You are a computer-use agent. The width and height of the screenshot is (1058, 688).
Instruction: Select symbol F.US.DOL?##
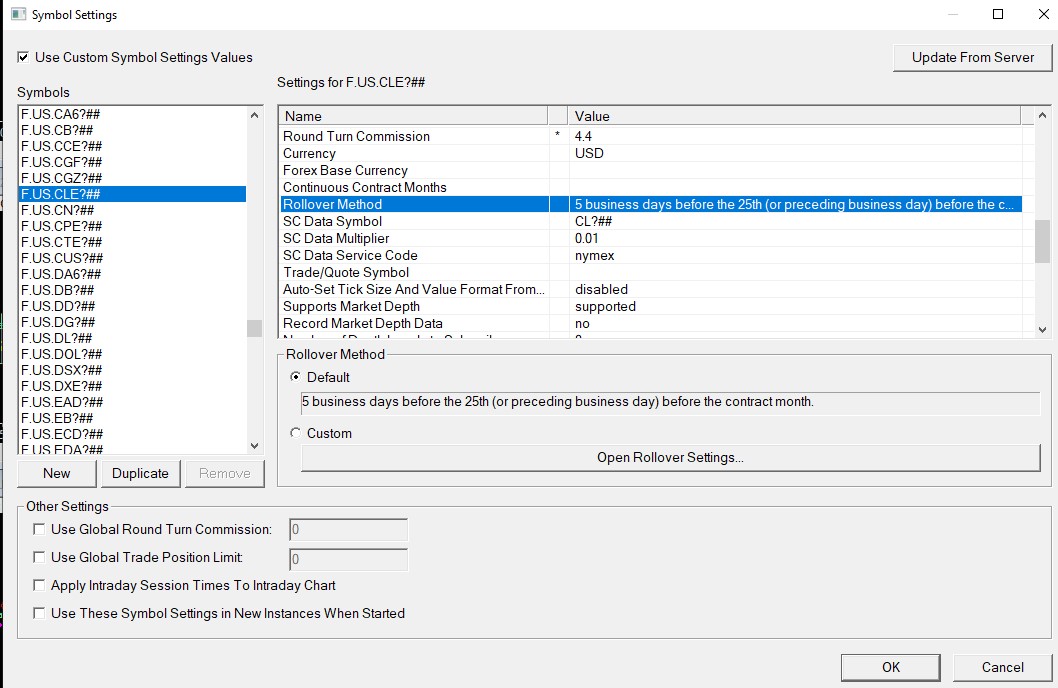132,354
